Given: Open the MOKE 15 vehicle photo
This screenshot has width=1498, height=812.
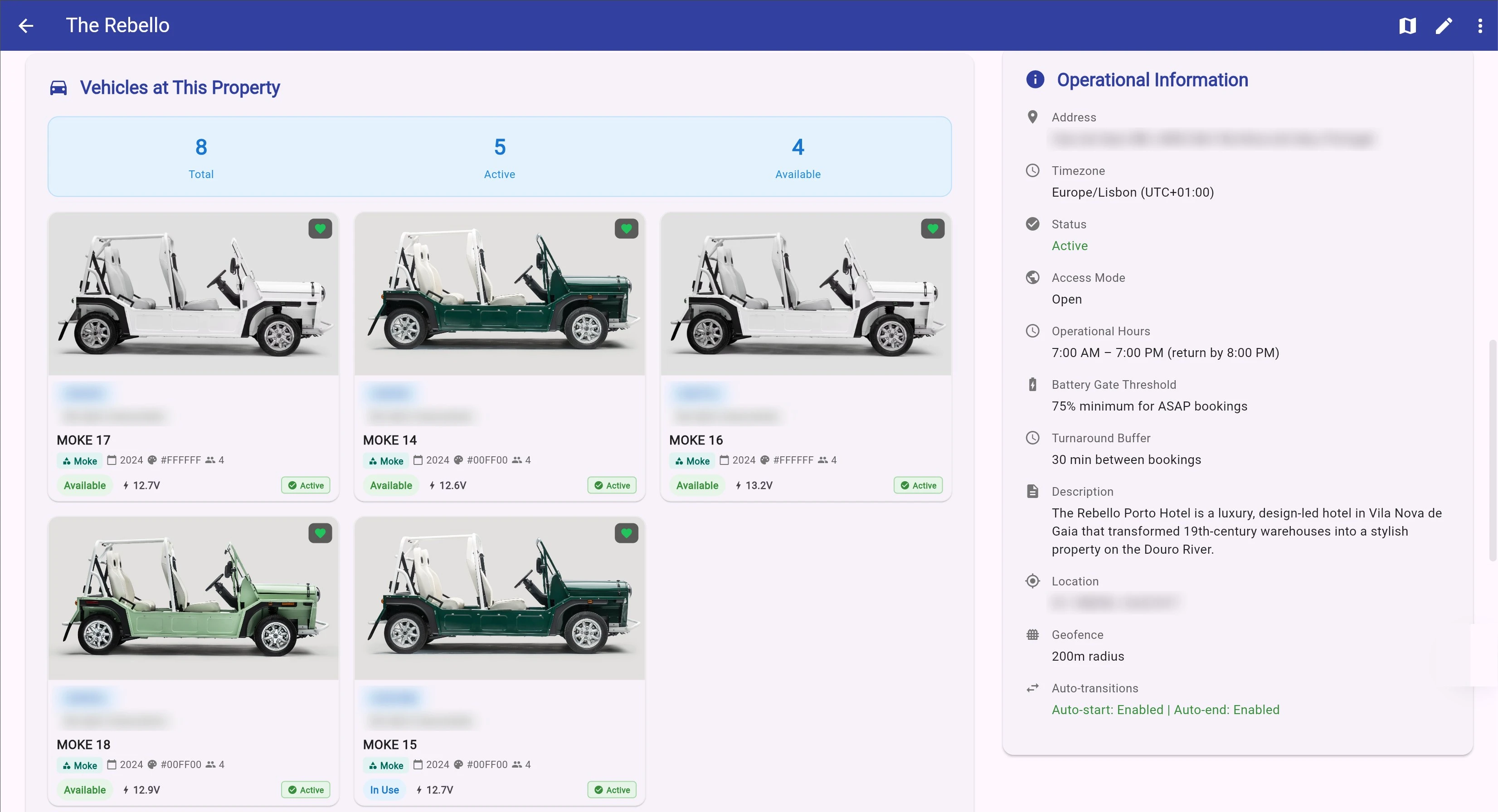Looking at the screenshot, I should pyautogui.click(x=500, y=599).
